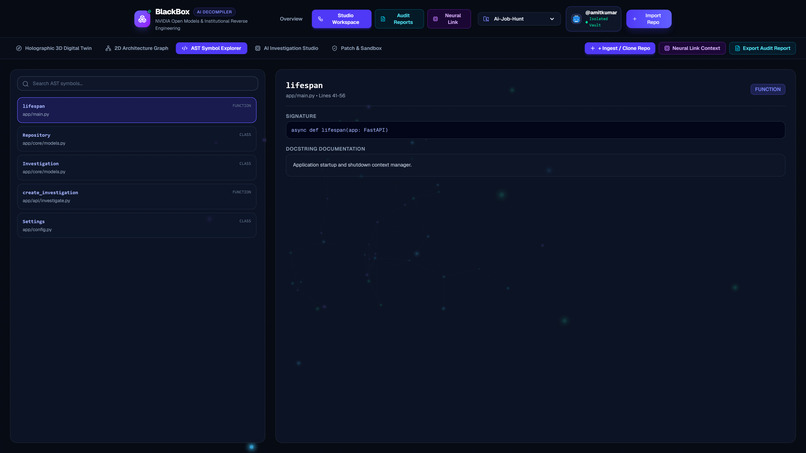The height and width of the screenshot is (453, 806).
Task: Select the lifespan function symbol
Action: [137, 110]
